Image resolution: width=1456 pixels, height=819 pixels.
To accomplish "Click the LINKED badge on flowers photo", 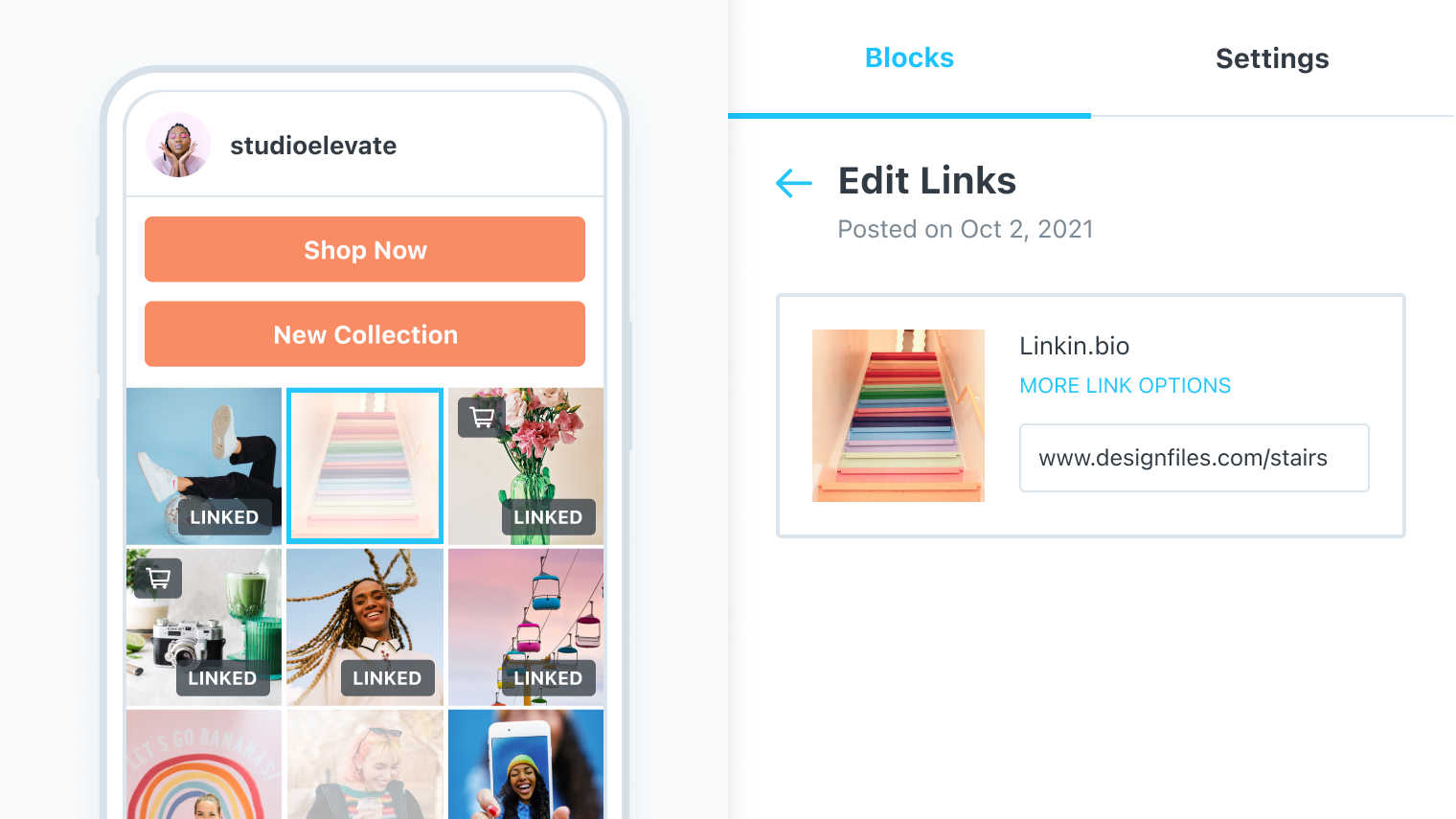I will (x=548, y=517).
